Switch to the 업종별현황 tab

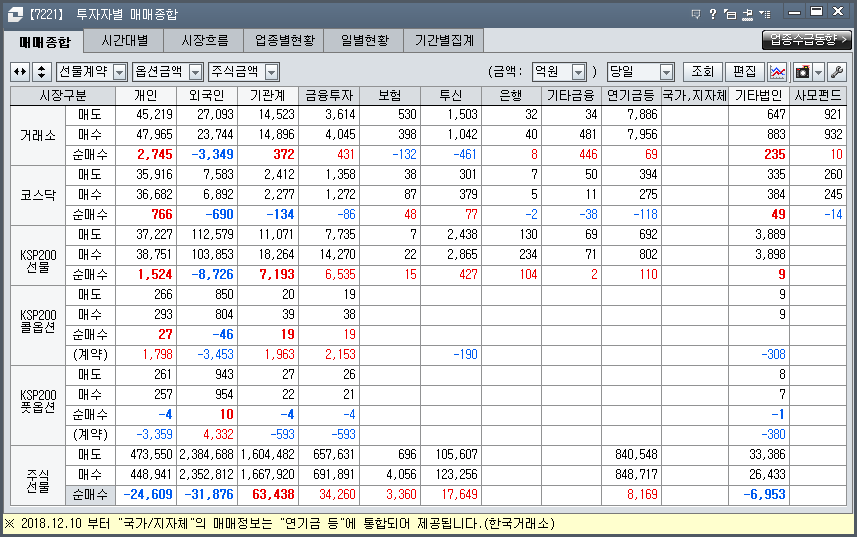284,40
